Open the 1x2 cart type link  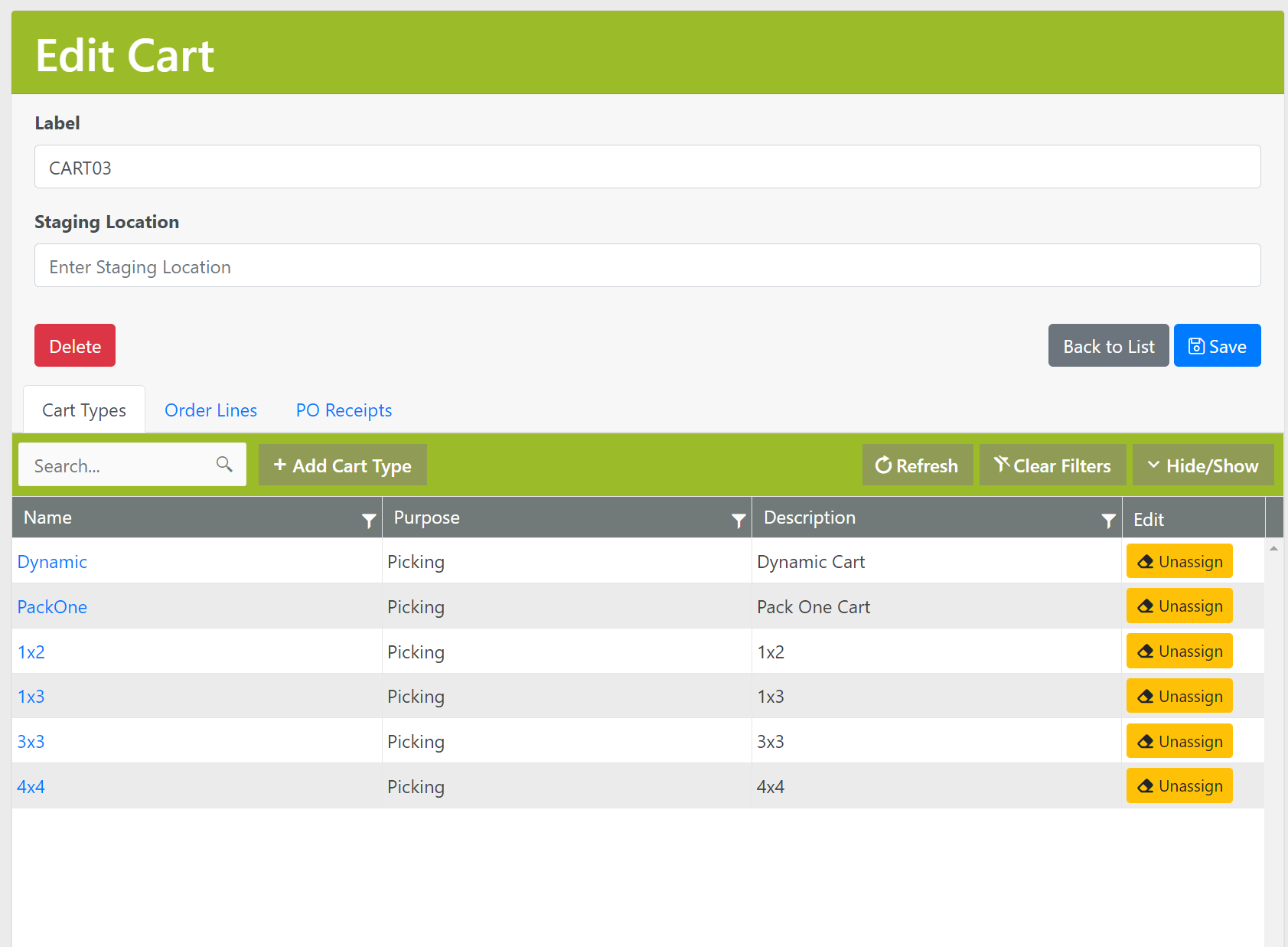[x=31, y=652]
